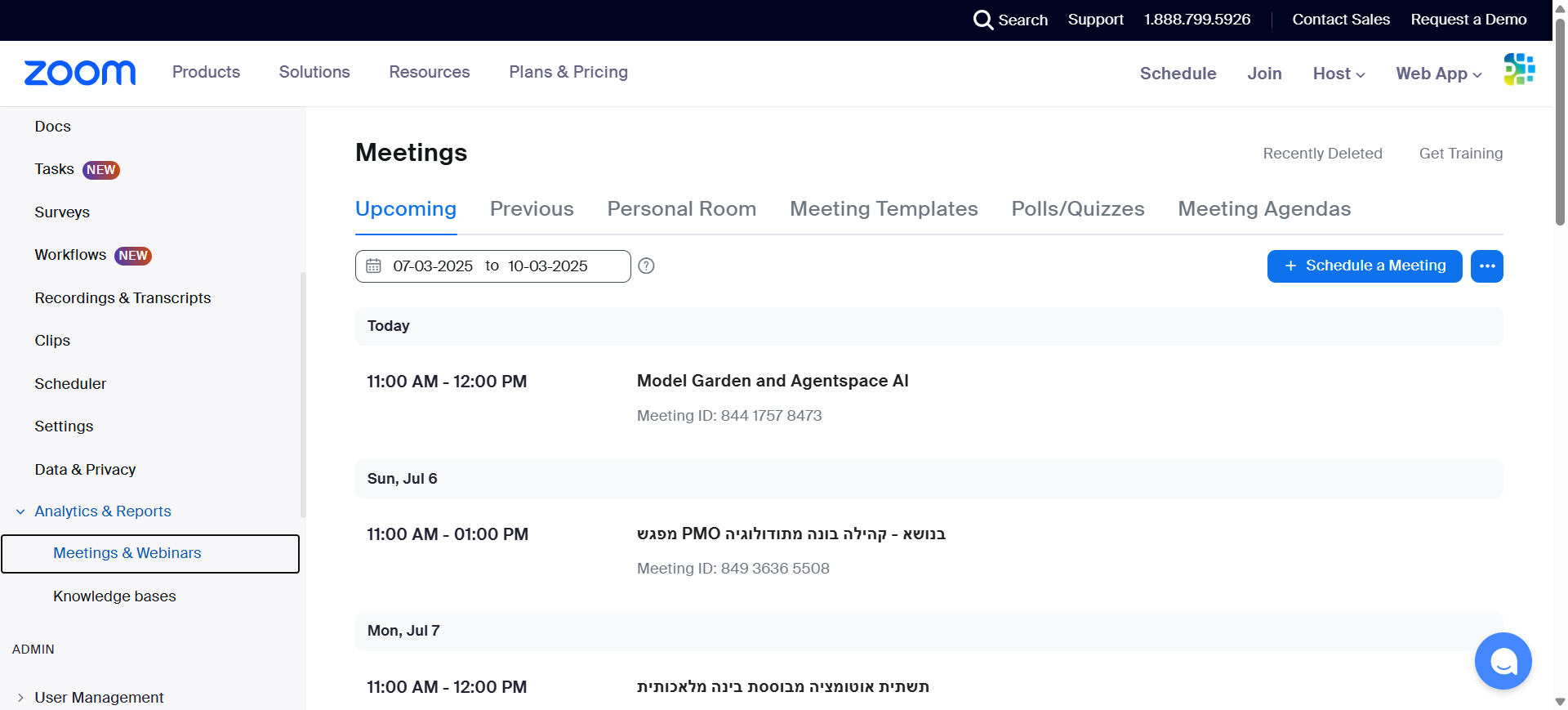The width and height of the screenshot is (1568, 710).
Task: Click the start date 07-03-2025 field
Action: (x=433, y=266)
